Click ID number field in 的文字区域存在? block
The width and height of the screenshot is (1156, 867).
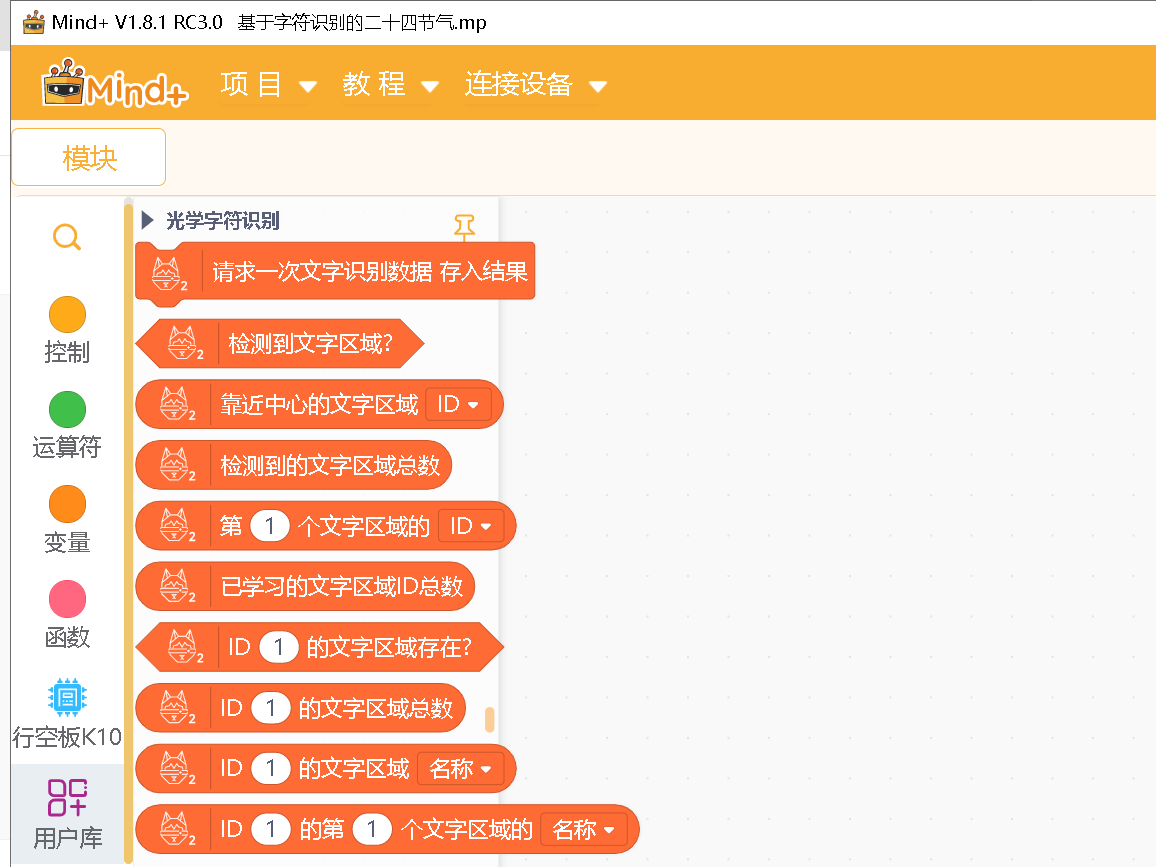[279, 647]
